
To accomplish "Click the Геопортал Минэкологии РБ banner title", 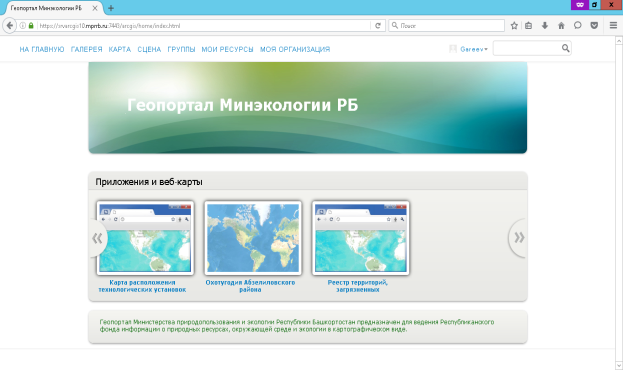I will (242, 105).
